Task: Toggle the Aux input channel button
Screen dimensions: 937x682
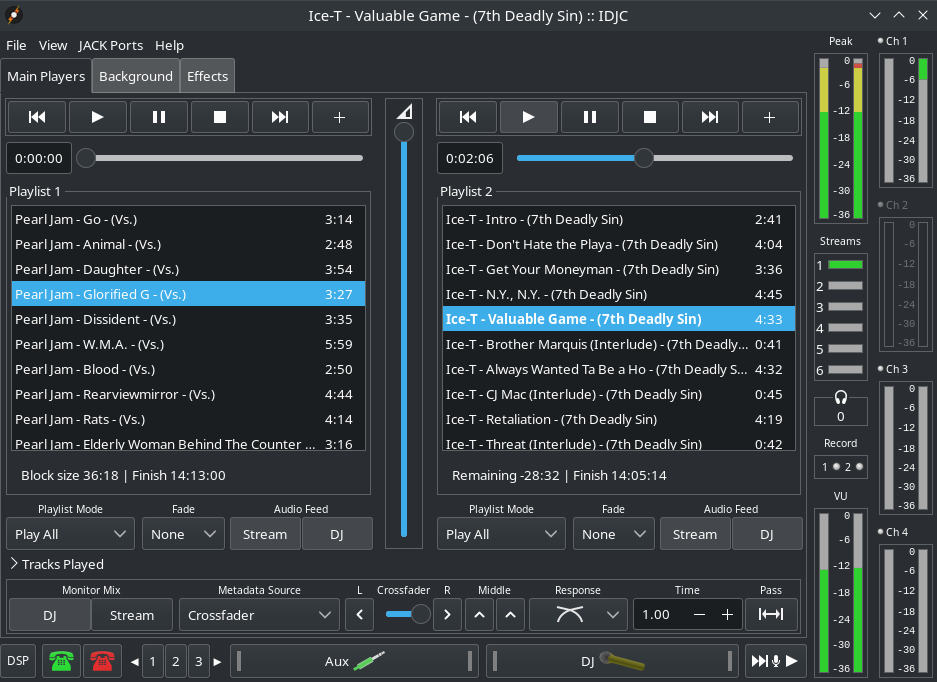Action: coord(355,661)
